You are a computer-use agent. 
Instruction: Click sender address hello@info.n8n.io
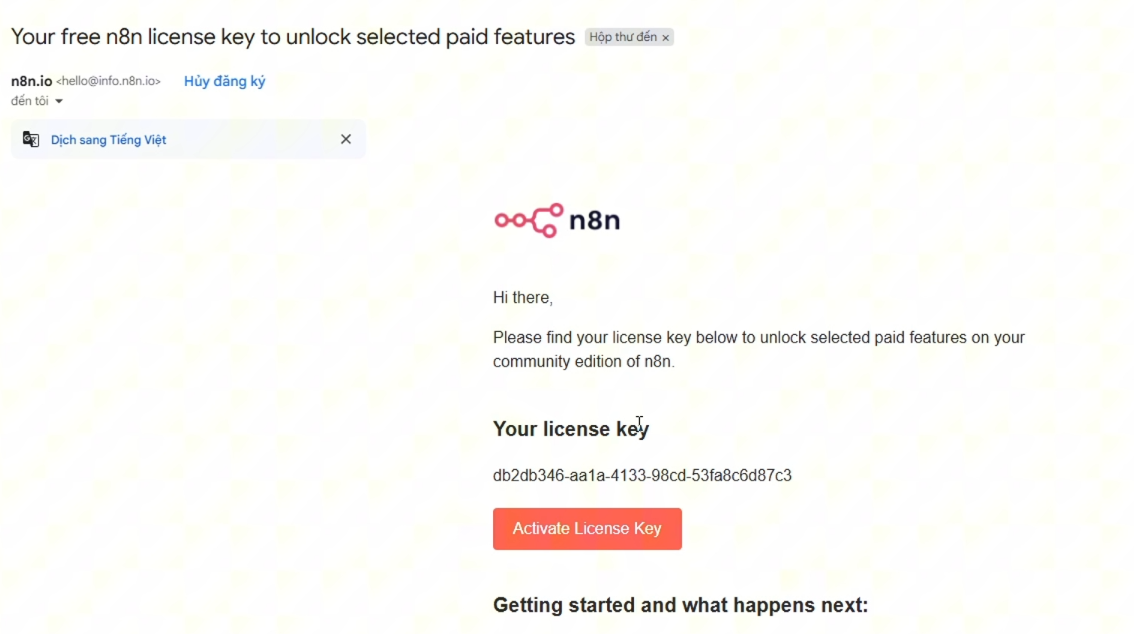108,81
